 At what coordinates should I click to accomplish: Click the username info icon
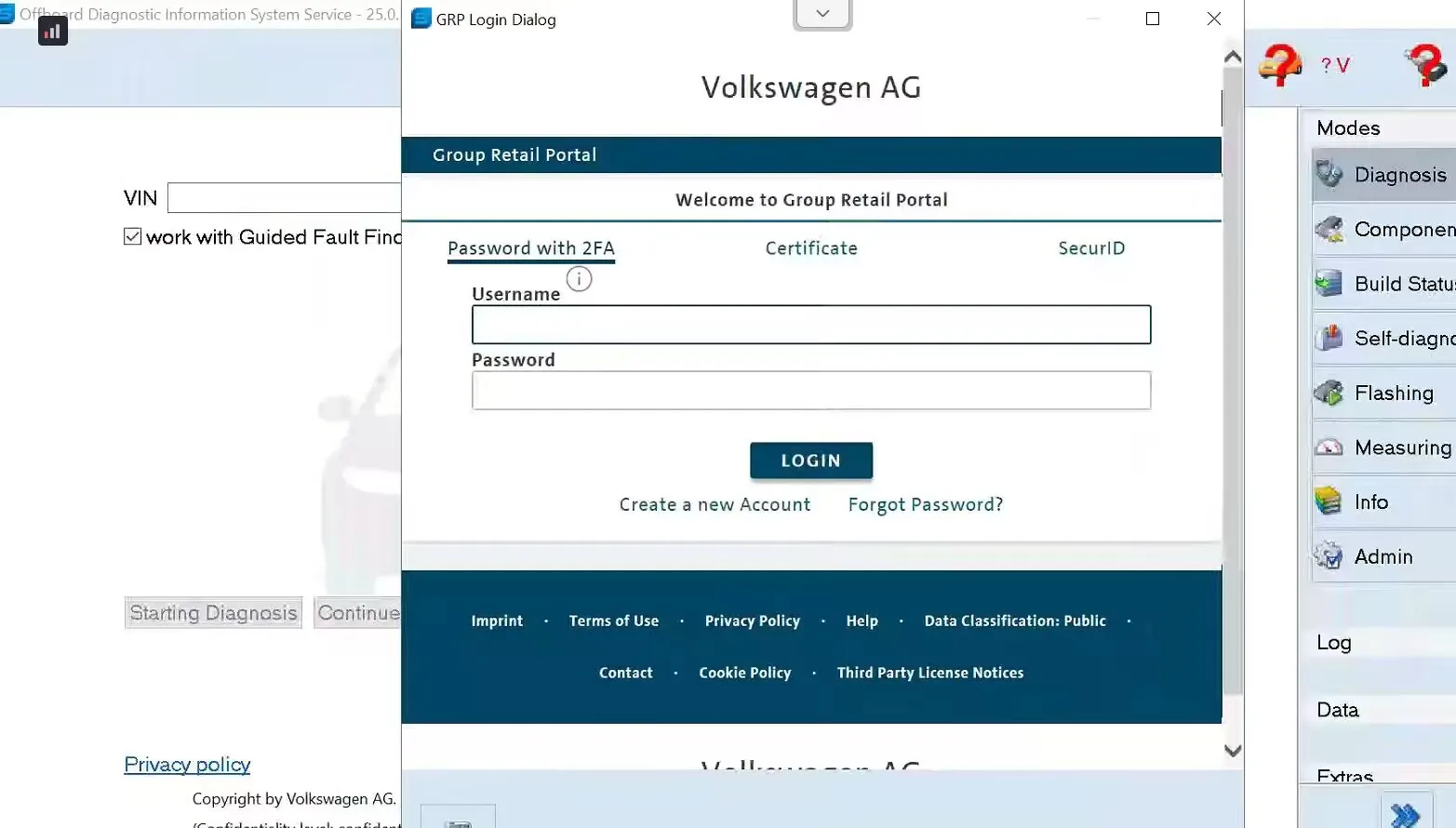pos(579,279)
